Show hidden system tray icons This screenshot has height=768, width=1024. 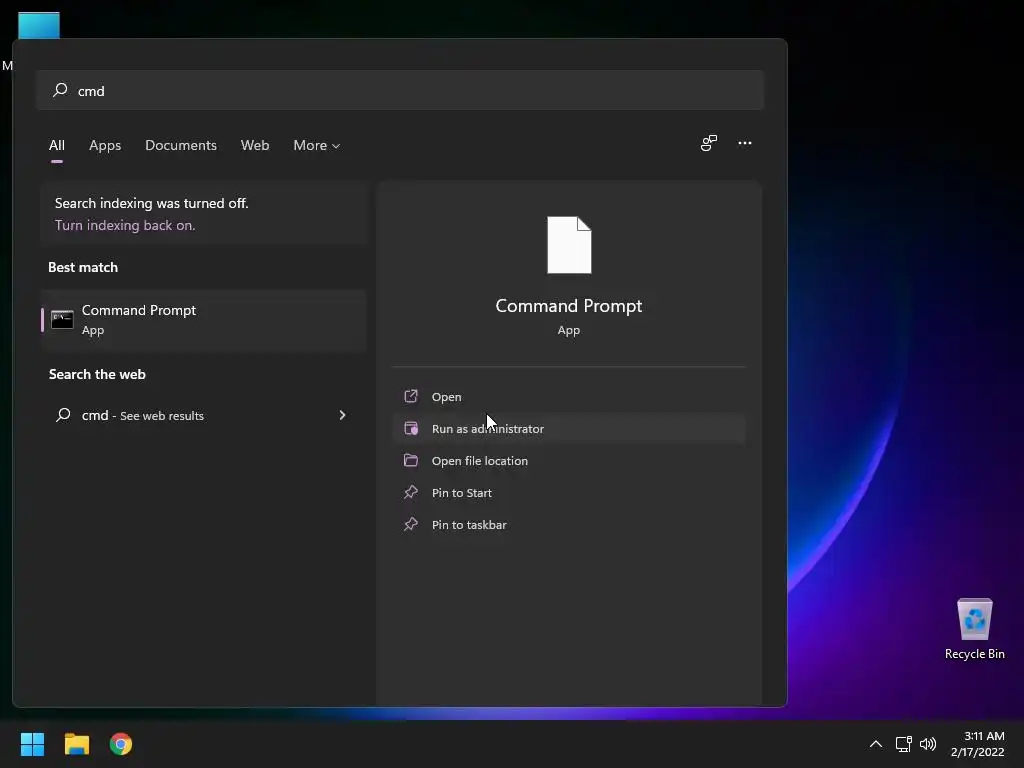876,744
